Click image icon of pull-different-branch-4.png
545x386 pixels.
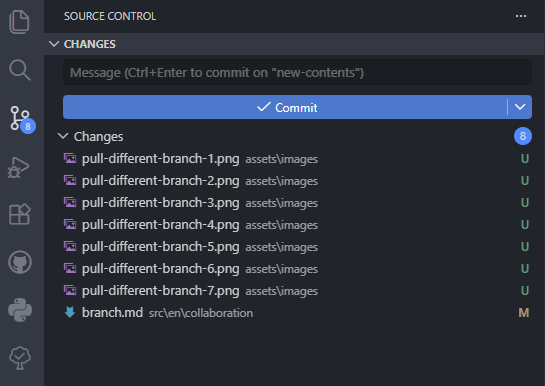tap(70, 224)
